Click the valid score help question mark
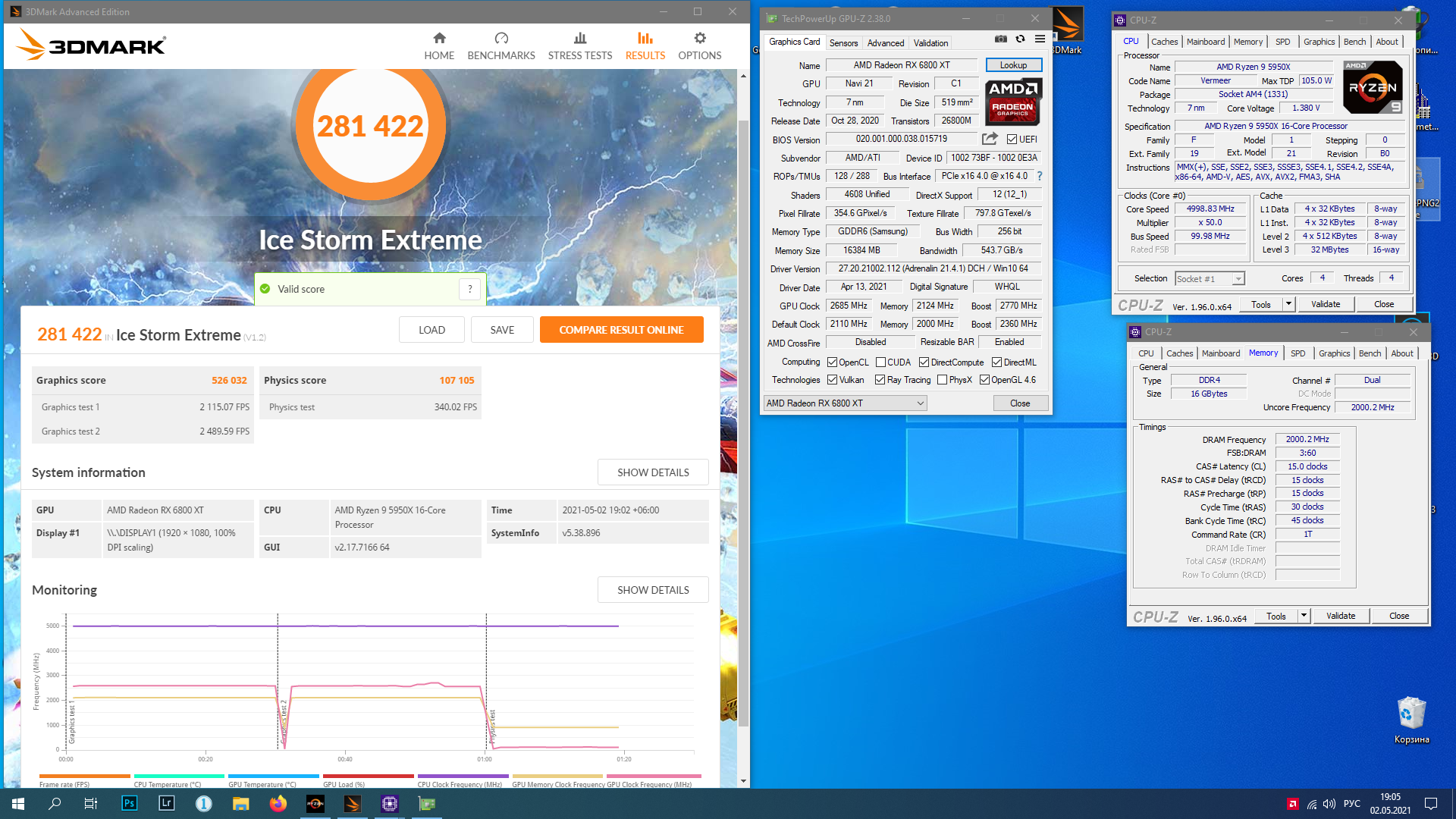 click(470, 289)
